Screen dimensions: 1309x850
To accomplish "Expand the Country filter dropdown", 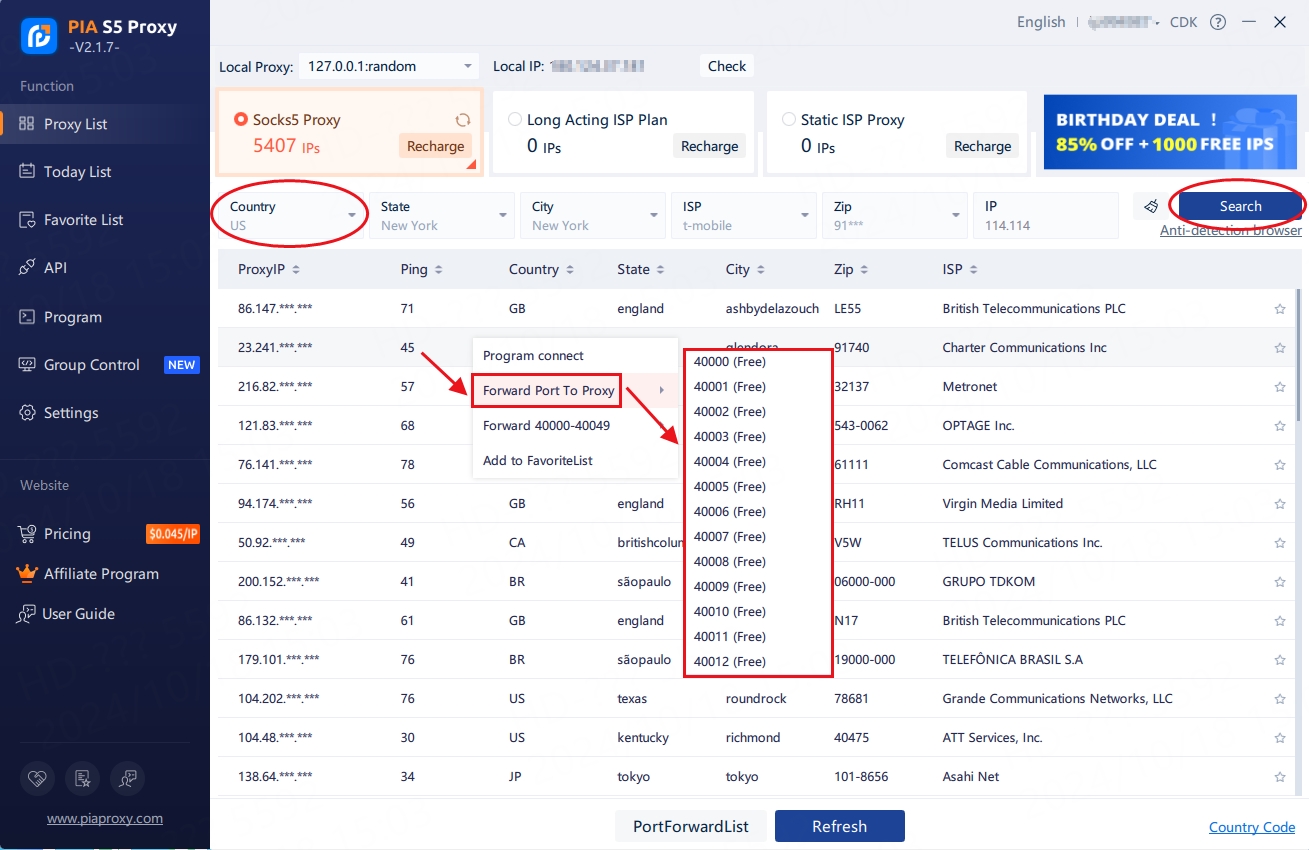I will pyautogui.click(x=291, y=215).
